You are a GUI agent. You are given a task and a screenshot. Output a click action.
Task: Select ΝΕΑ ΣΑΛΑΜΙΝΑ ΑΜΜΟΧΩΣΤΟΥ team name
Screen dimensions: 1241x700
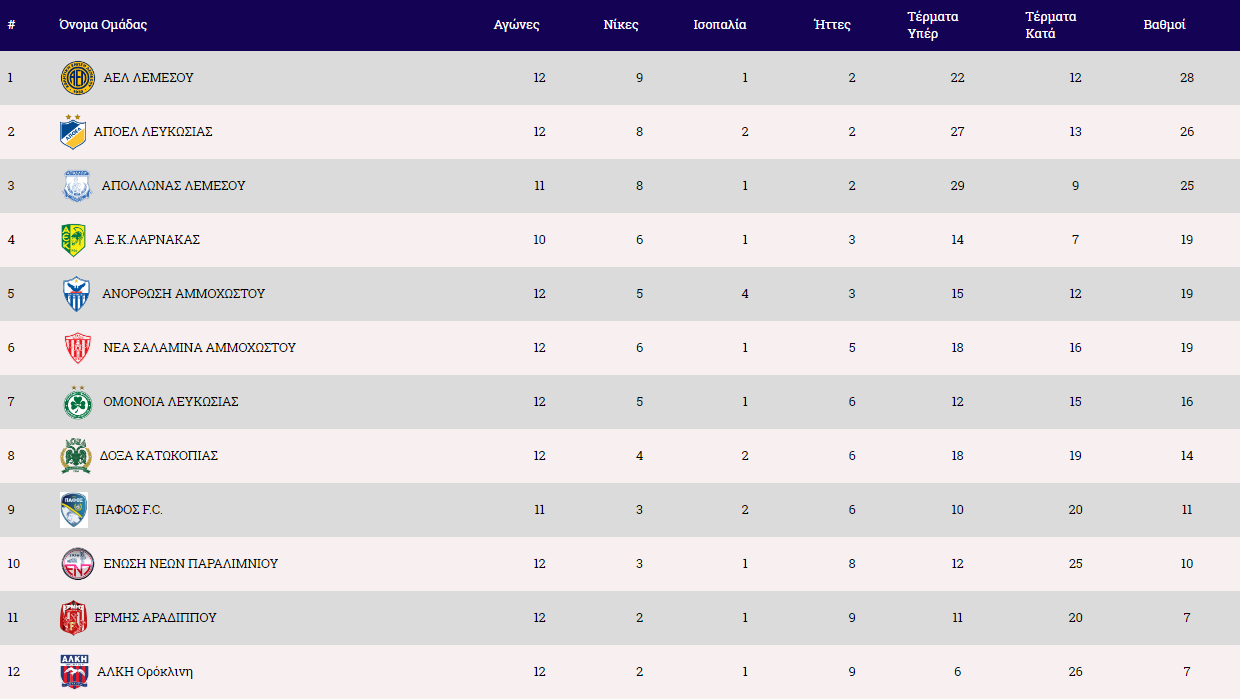pyautogui.click(x=200, y=348)
